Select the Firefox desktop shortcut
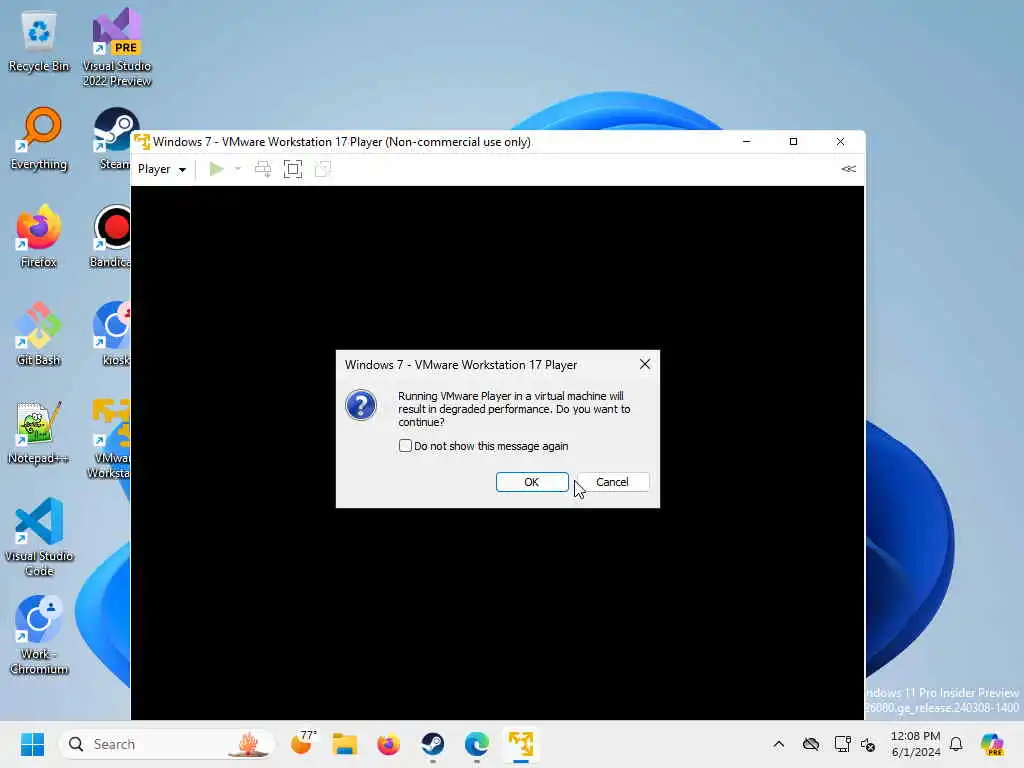 [x=39, y=236]
